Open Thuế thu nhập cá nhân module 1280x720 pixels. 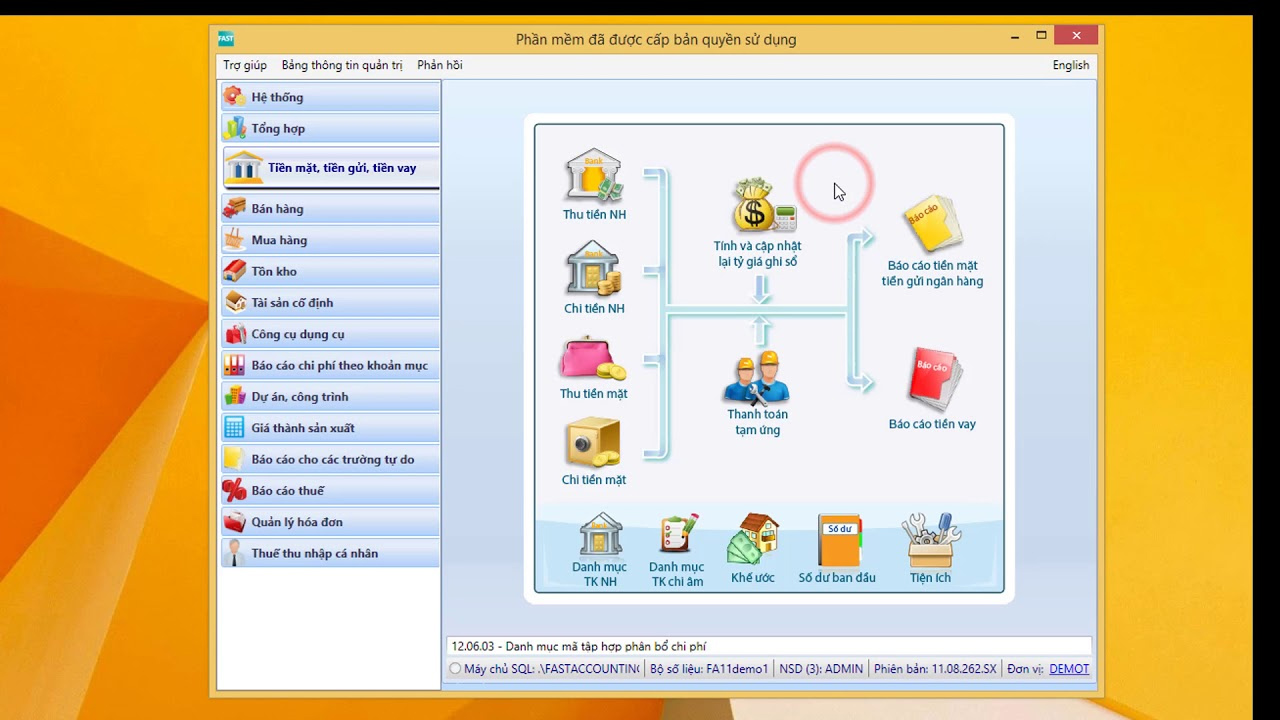pyautogui.click(x=330, y=553)
